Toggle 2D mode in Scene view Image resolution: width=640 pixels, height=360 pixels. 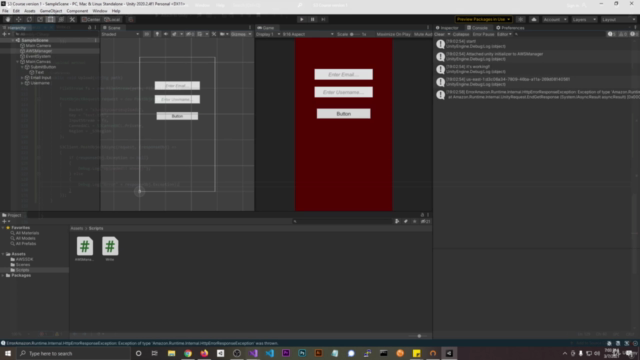coord(147,34)
